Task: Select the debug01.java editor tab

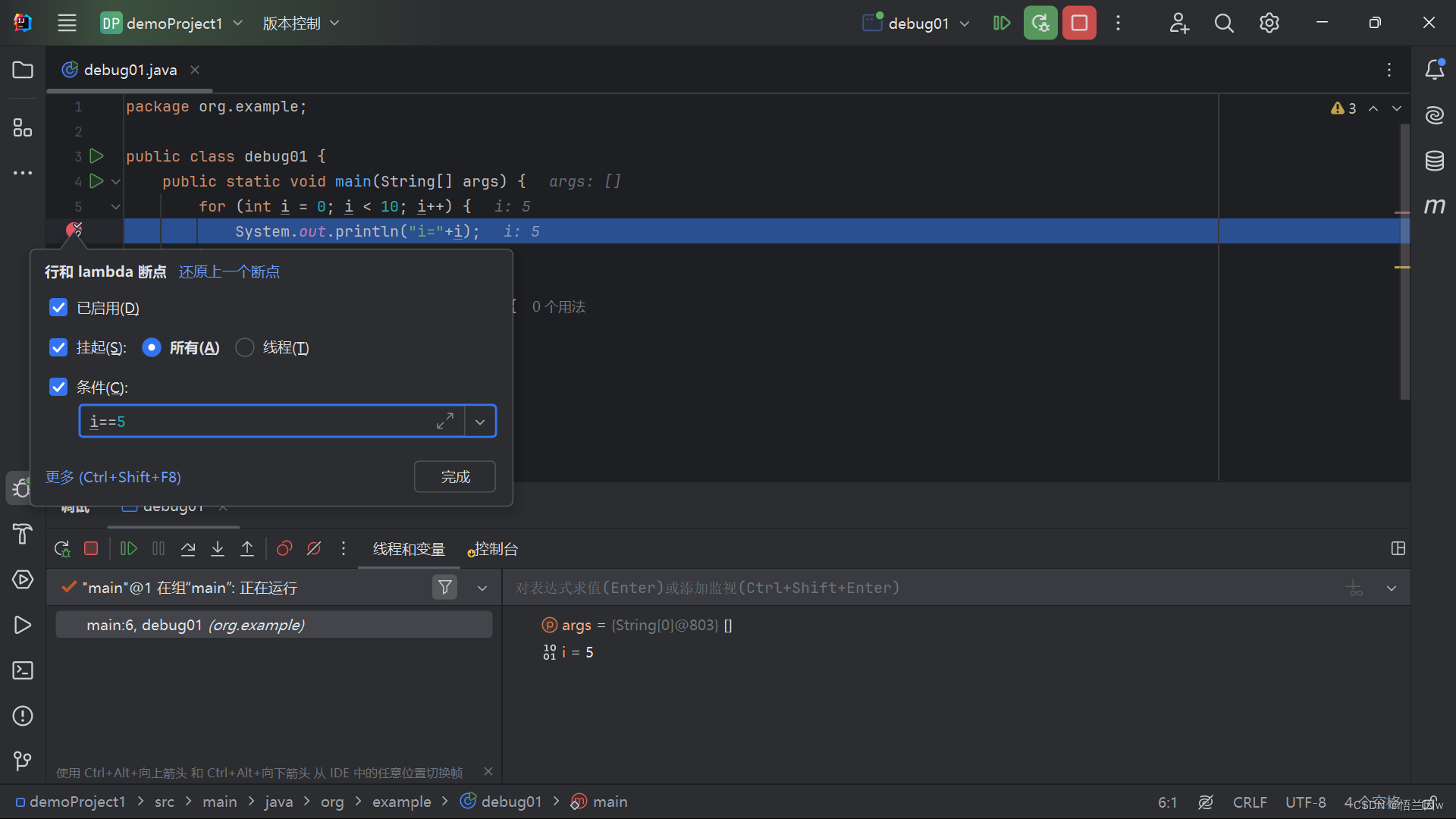Action: (130, 70)
